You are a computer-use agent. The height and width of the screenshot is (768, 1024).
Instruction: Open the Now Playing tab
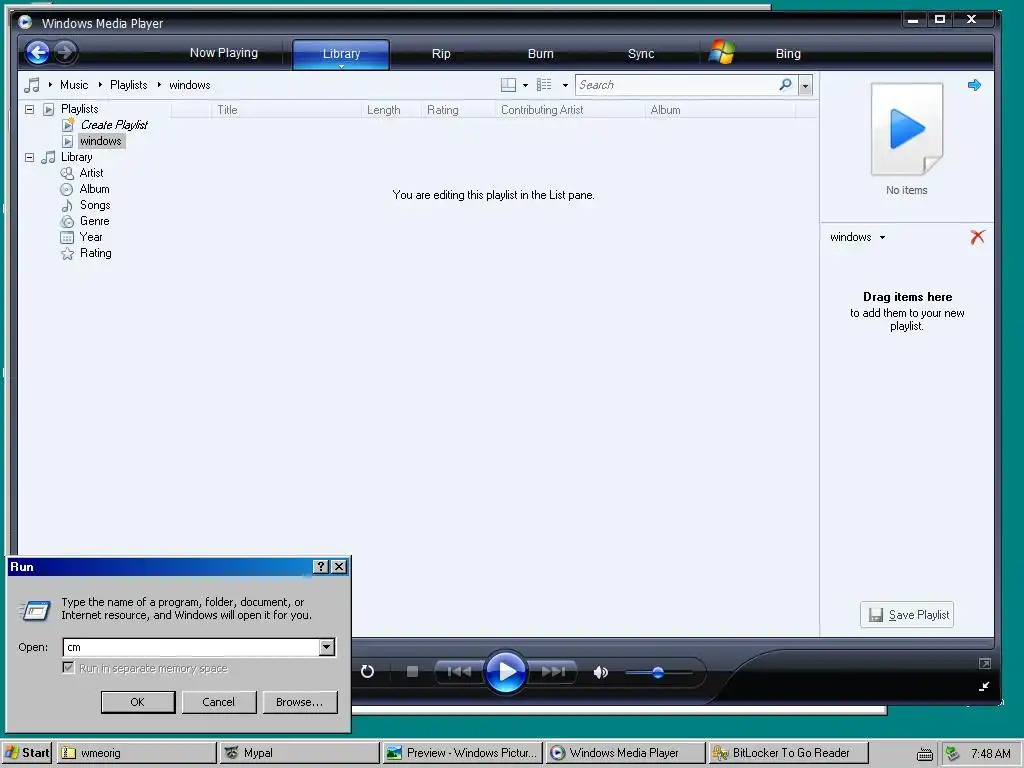pyautogui.click(x=223, y=53)
